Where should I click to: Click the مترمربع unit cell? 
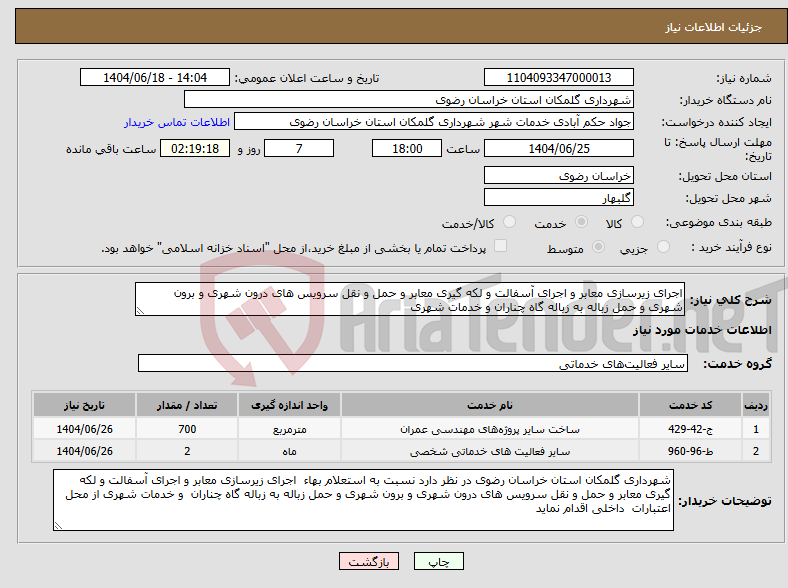click(289, 429)
